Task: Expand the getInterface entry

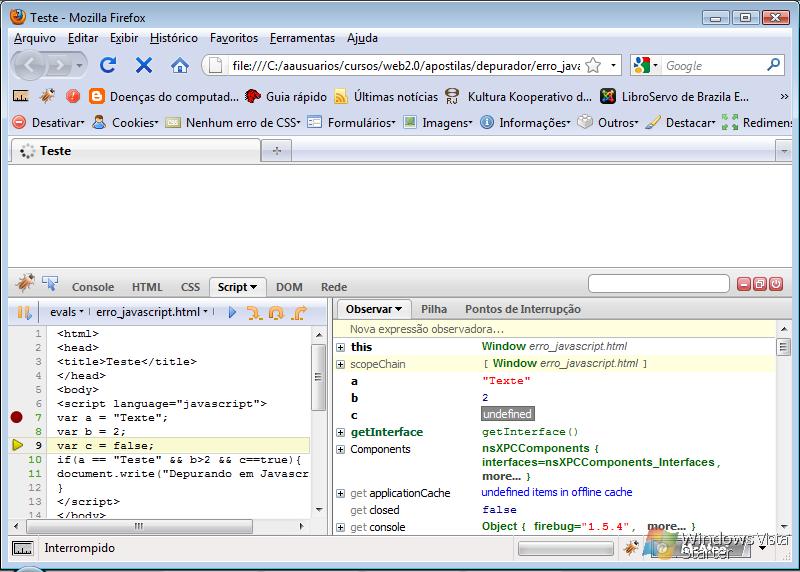Action: point(341,433)
